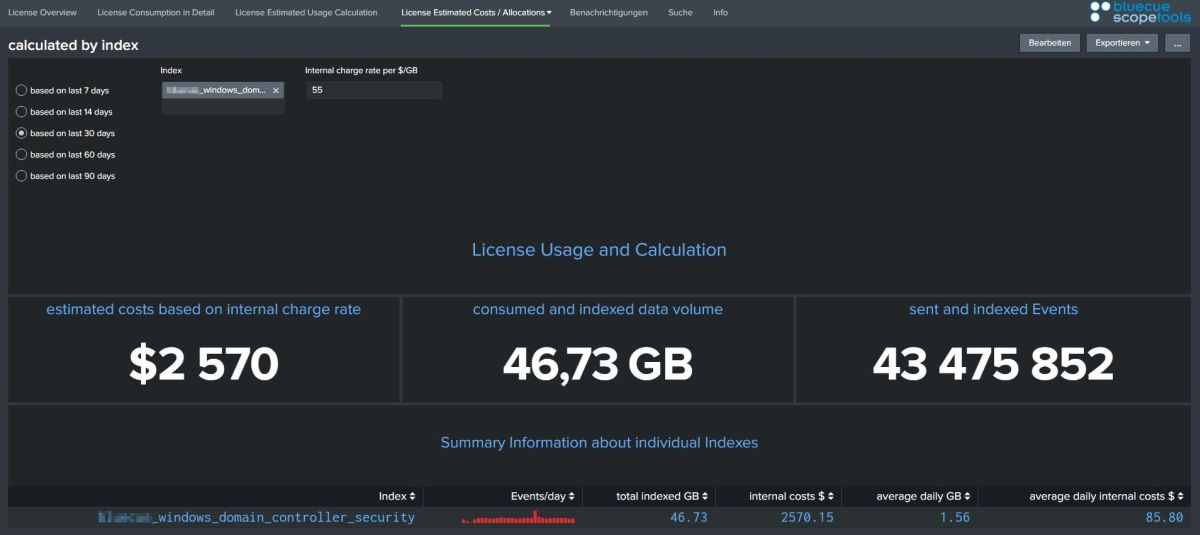The height and width of the screenshot is (535, 1200).
Task: Switch to License Overview tab
Action: coord(42,13)
